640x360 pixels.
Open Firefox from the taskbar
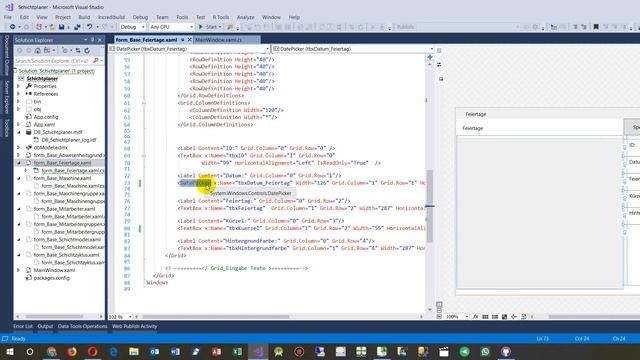tap(72, 351)
